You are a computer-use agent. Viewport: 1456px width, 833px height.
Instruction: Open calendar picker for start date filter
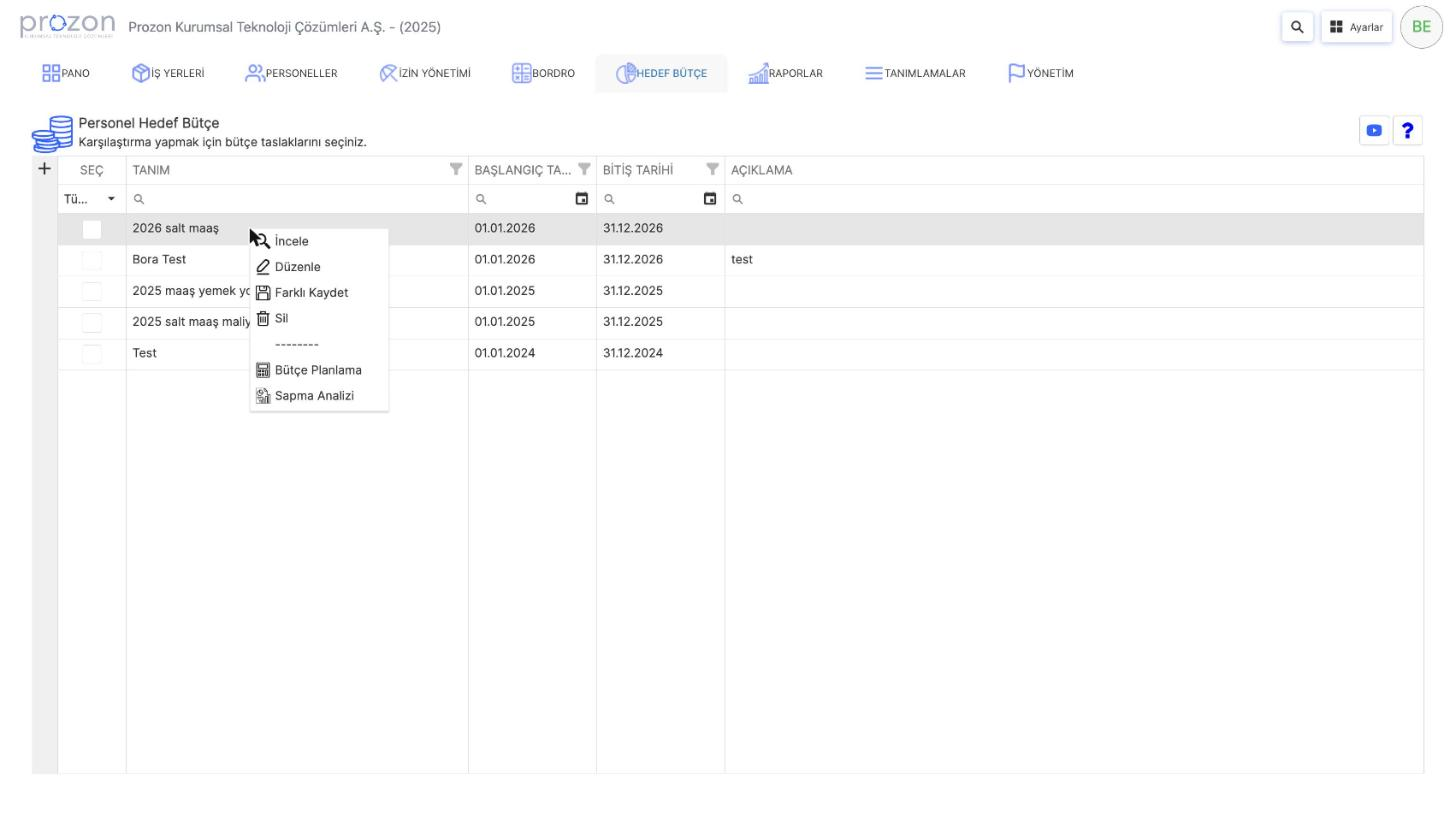(x=581, y=199)
